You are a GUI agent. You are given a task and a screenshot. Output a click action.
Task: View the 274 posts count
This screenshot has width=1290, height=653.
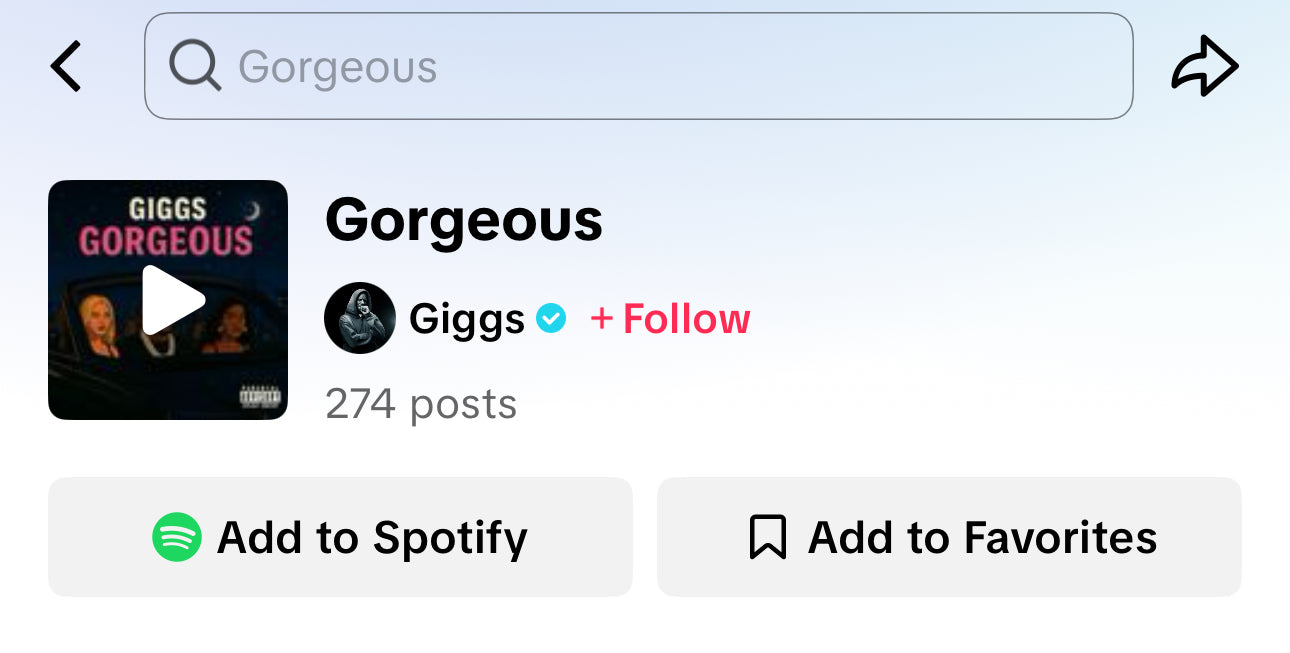(x=421, y=404)
